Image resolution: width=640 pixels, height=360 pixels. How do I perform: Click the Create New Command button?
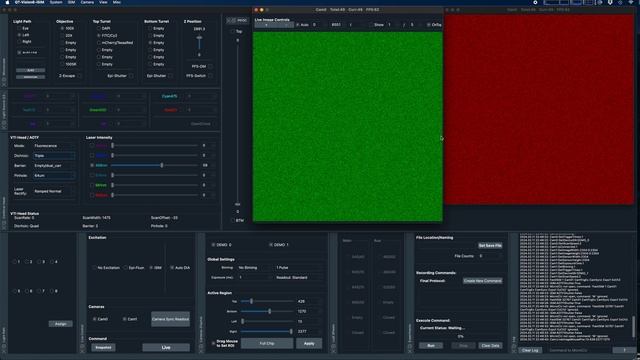tap(482, 281)
